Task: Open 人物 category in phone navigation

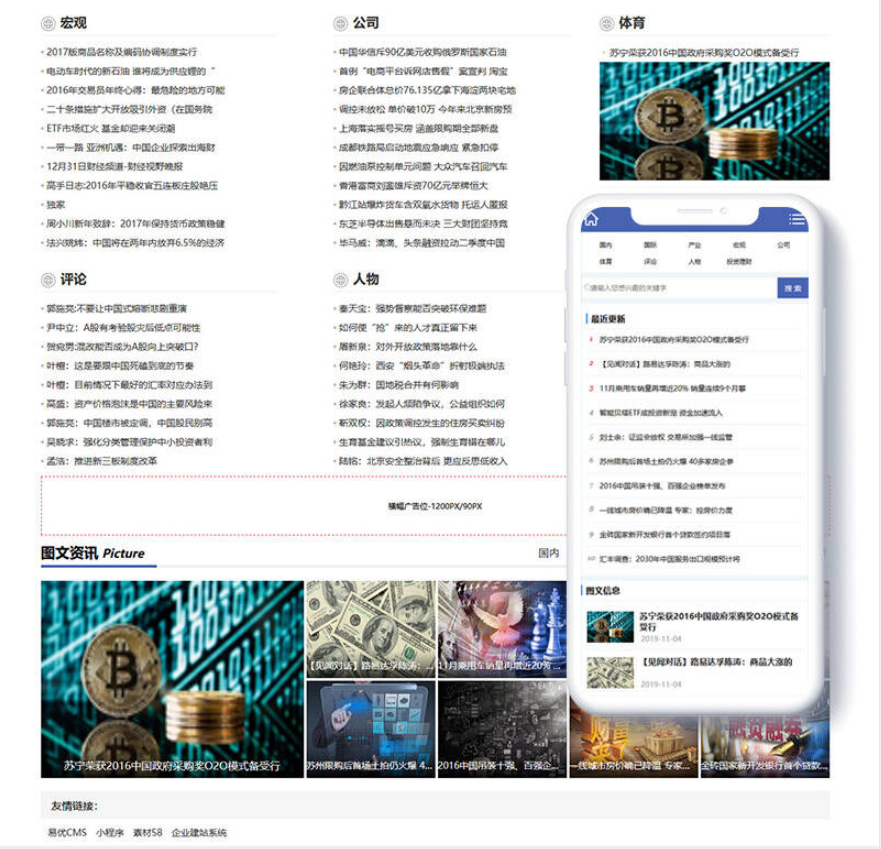Action: [x=694, y=262]
